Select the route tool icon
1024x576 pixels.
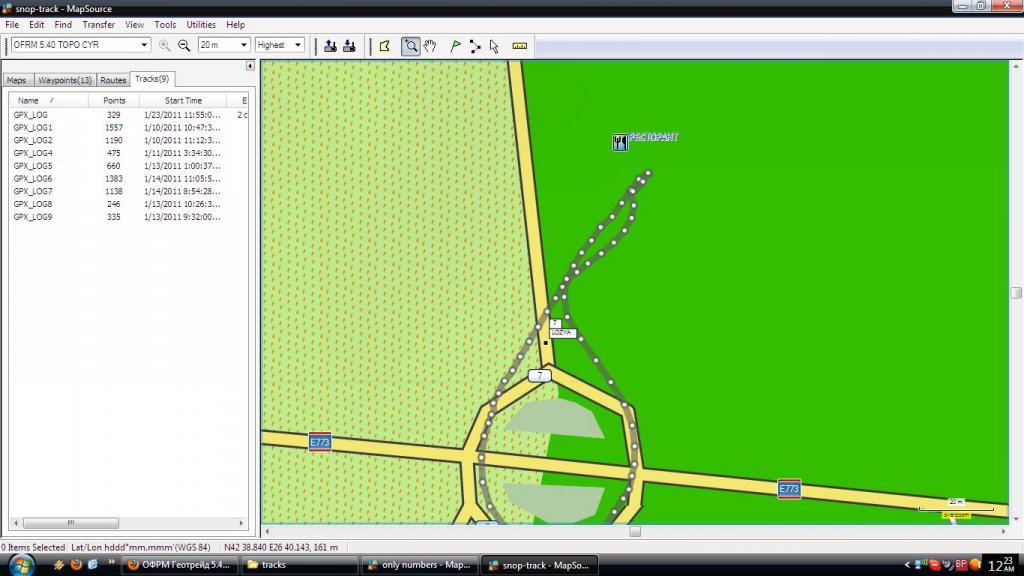click(474, 45)
